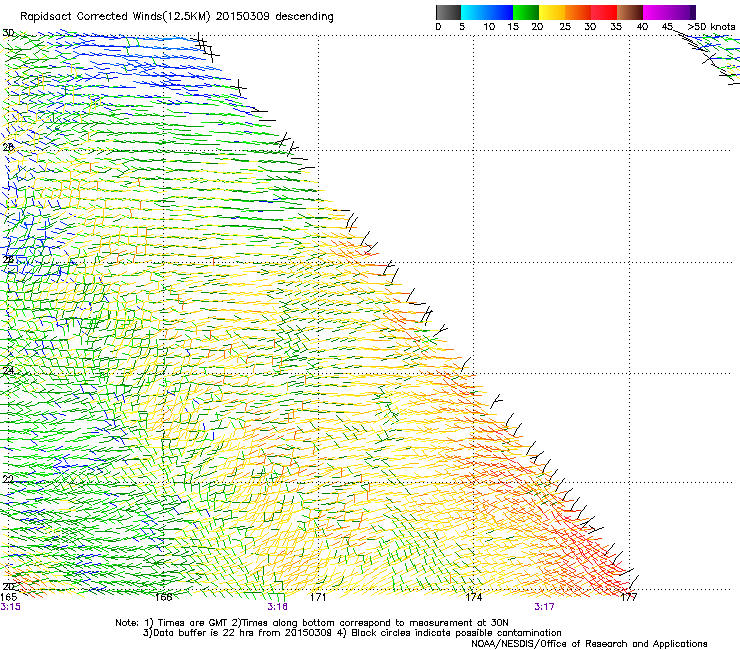Click the legend scale label '40'

tap(642, 27)
